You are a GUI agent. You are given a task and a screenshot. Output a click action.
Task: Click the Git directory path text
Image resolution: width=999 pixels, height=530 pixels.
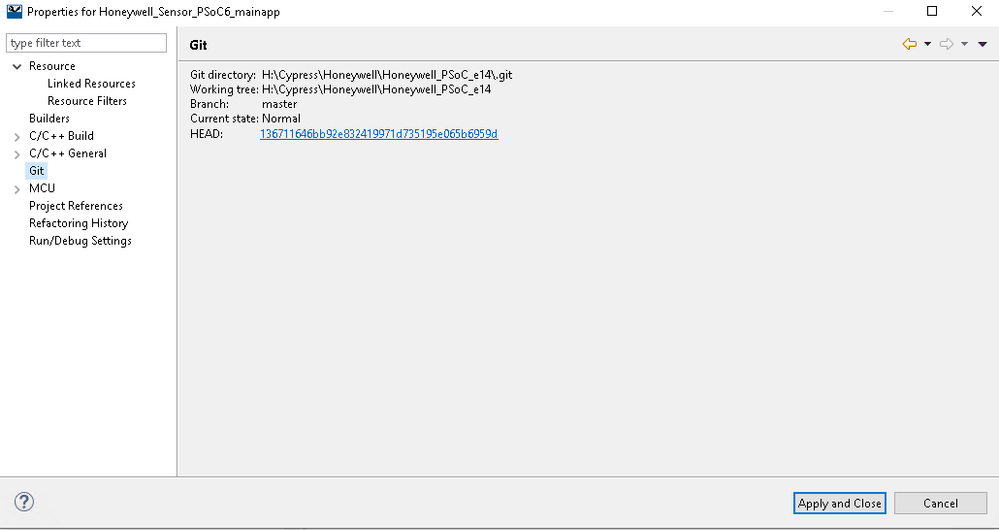pyautogui.click(x=387, y=75)
